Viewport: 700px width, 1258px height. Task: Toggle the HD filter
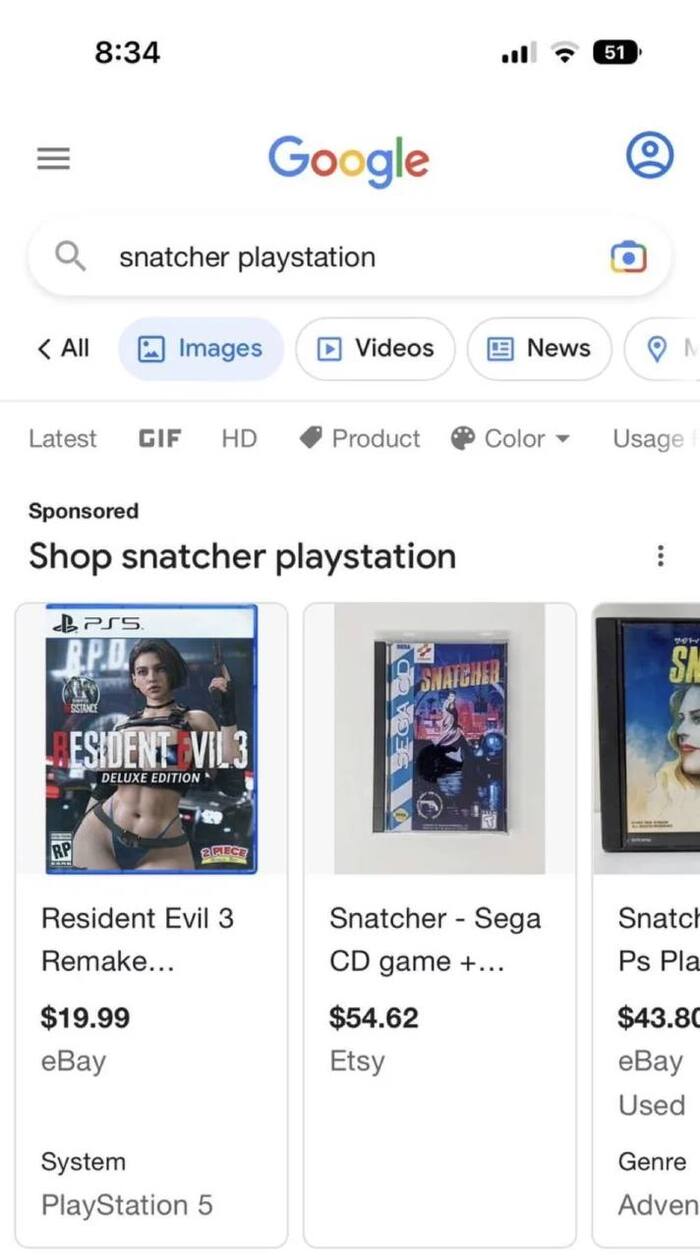pos(239,438)
